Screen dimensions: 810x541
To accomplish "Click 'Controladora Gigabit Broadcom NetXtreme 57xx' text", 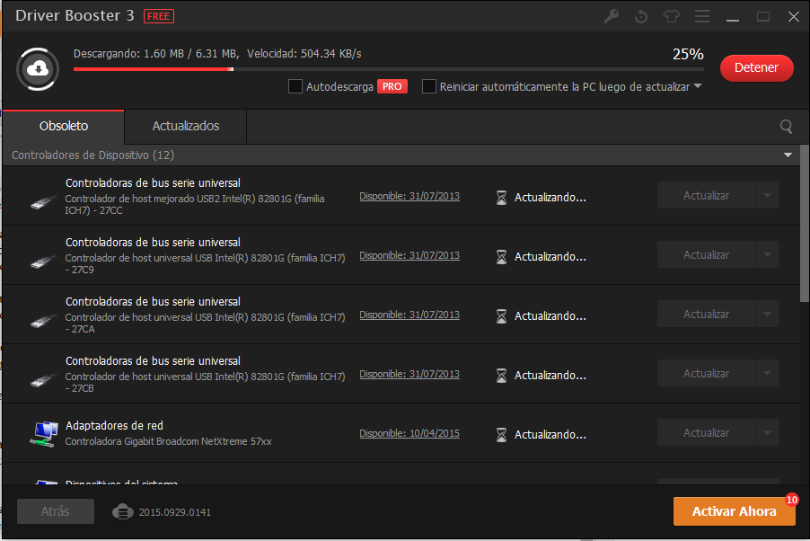I will coord(168,442).
